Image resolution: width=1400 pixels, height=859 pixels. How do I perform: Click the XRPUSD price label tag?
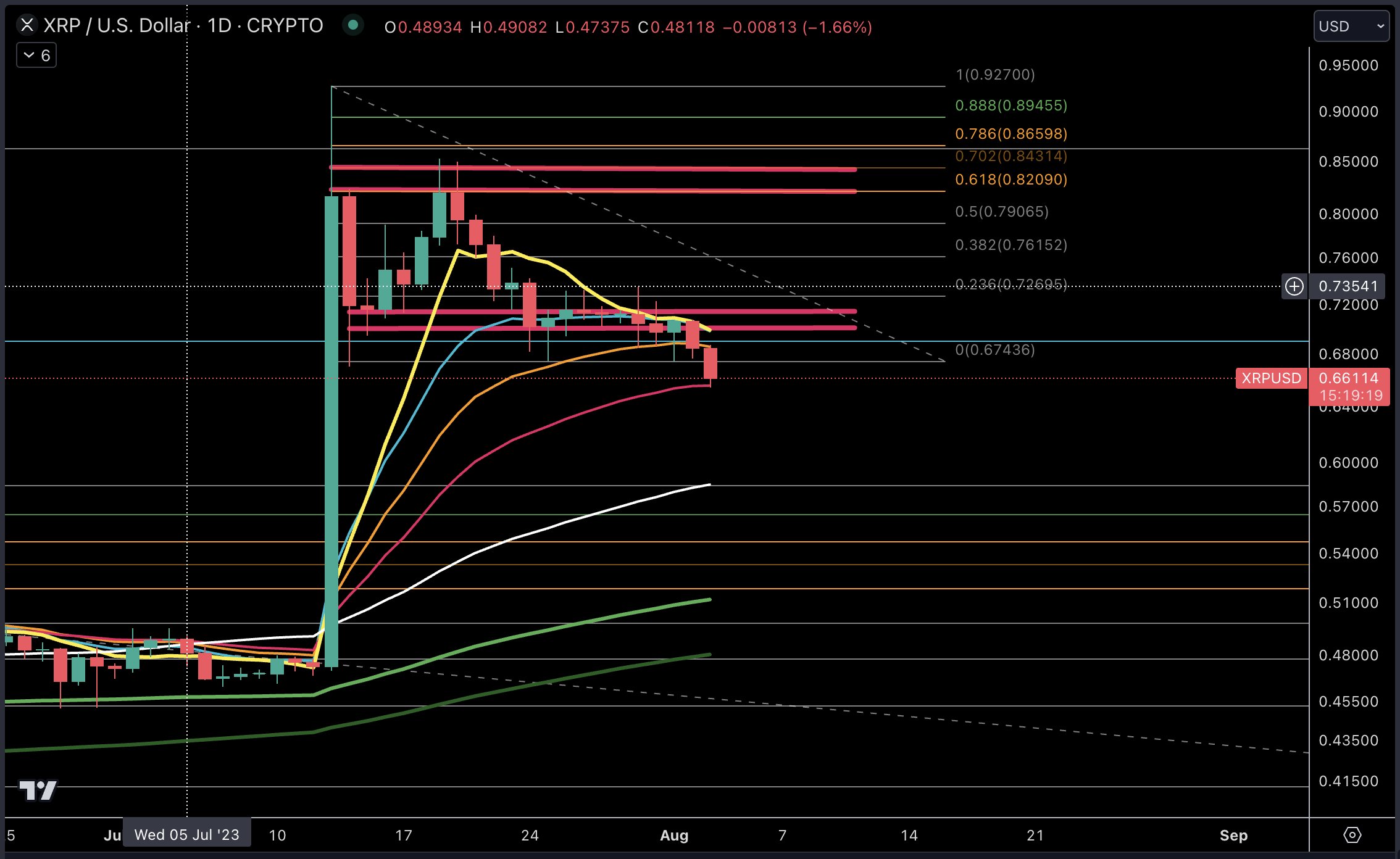pos(1271,378)
